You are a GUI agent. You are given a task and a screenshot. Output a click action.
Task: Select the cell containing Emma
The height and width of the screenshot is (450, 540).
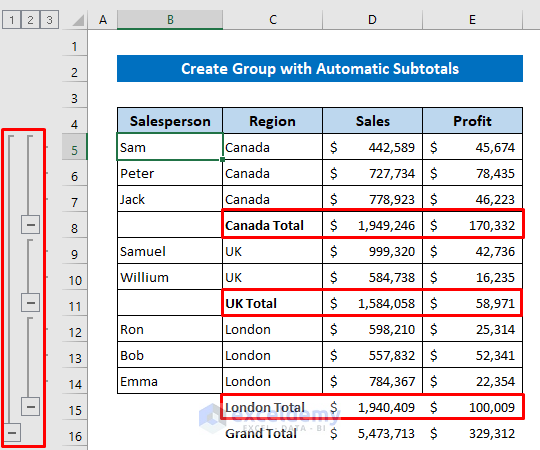[x=170, y=381]
